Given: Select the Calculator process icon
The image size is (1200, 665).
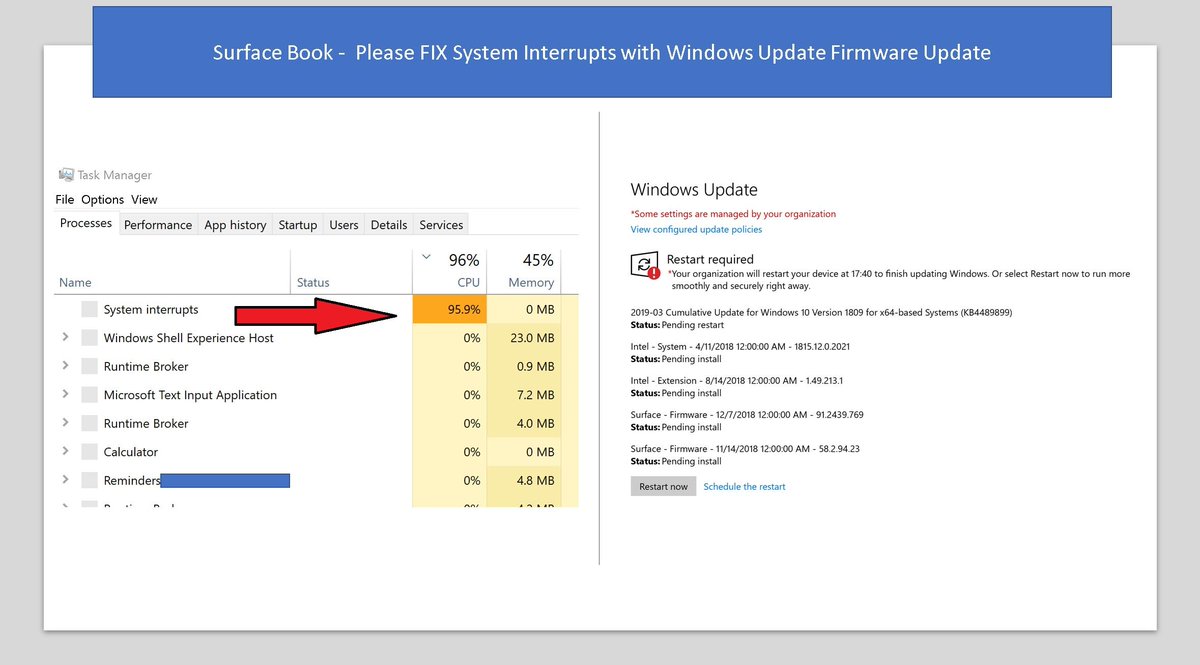Looking at the screenshot, I should click(89, 452).
